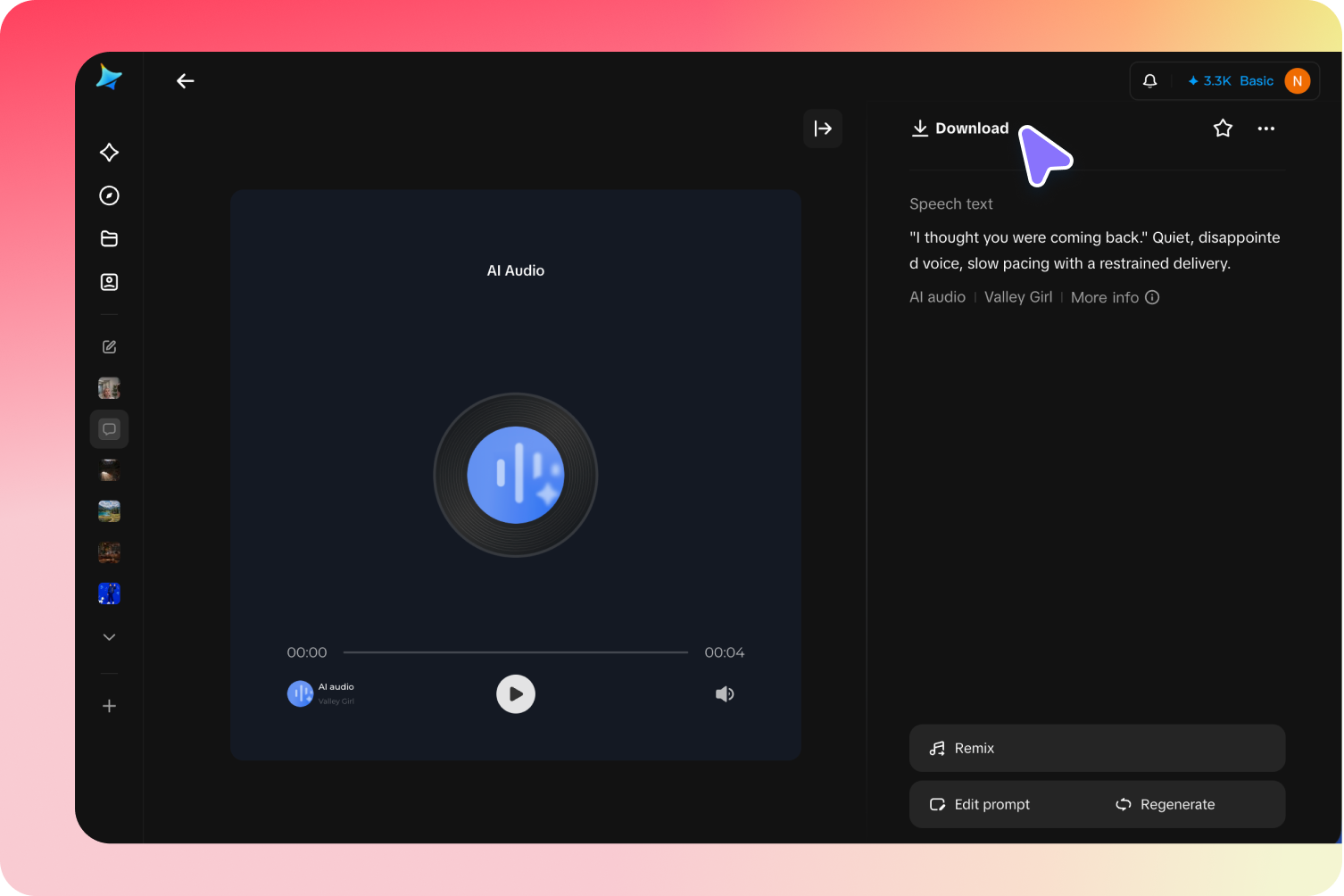Select the highlighted chat bubble sidebar item

pos(109,429)
